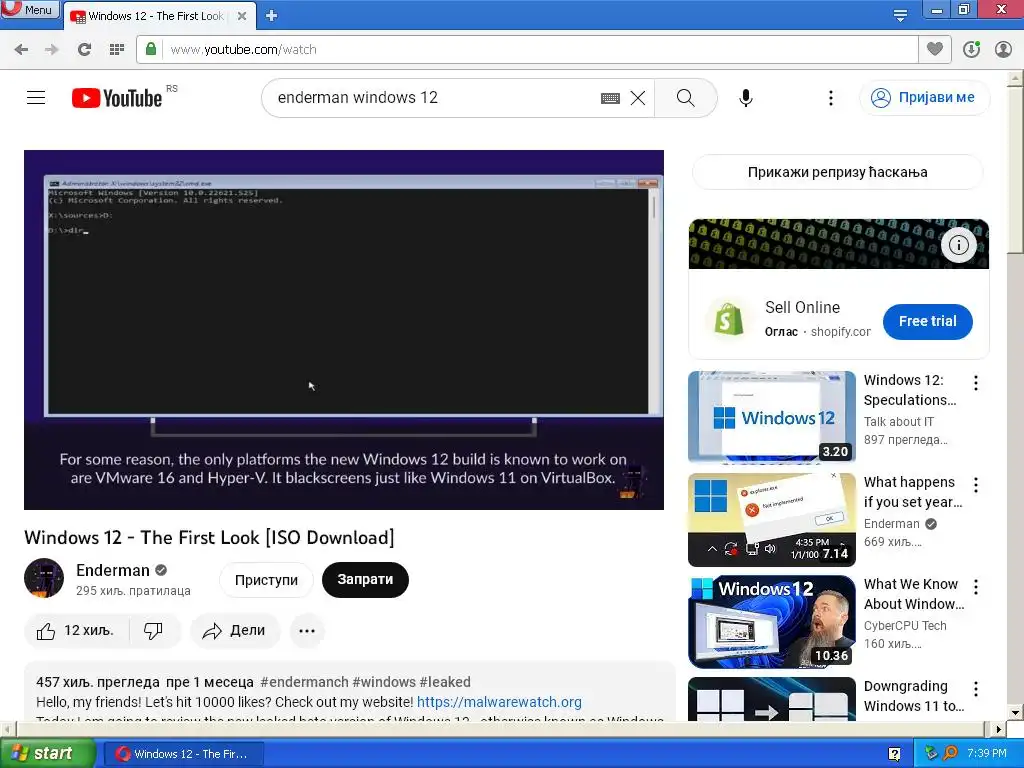This screenshot has height=768, width=1024.
Task: Open options menu for Windows 12: Speculations
Action: (976, 383)
